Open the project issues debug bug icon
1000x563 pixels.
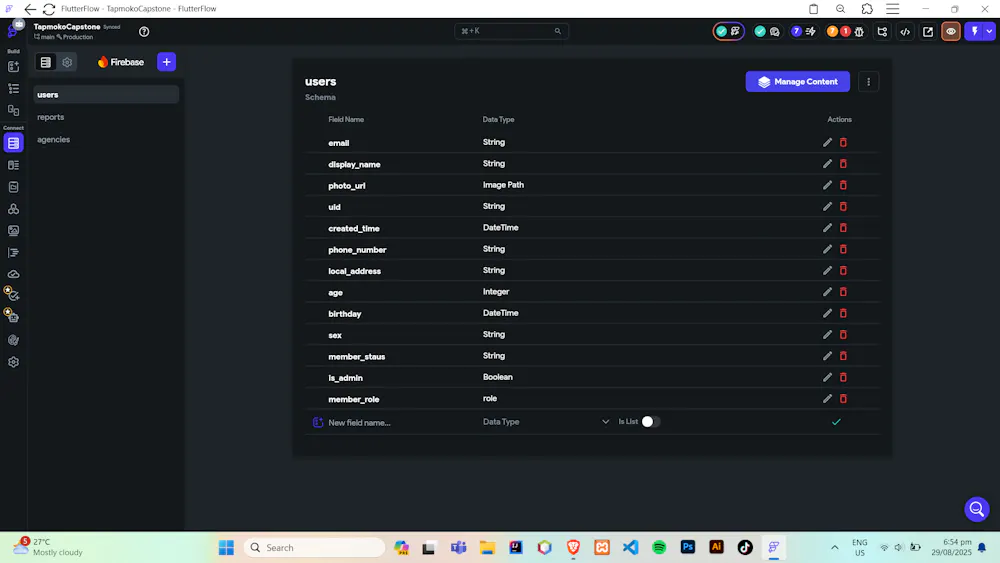(859, 31)
